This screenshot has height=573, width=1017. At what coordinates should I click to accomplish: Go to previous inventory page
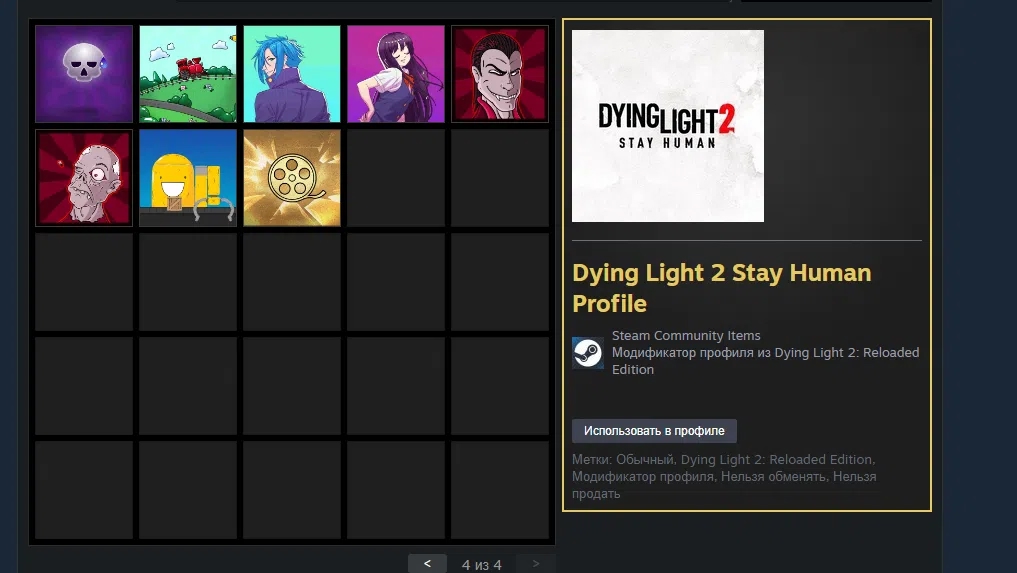click(427, 564)
